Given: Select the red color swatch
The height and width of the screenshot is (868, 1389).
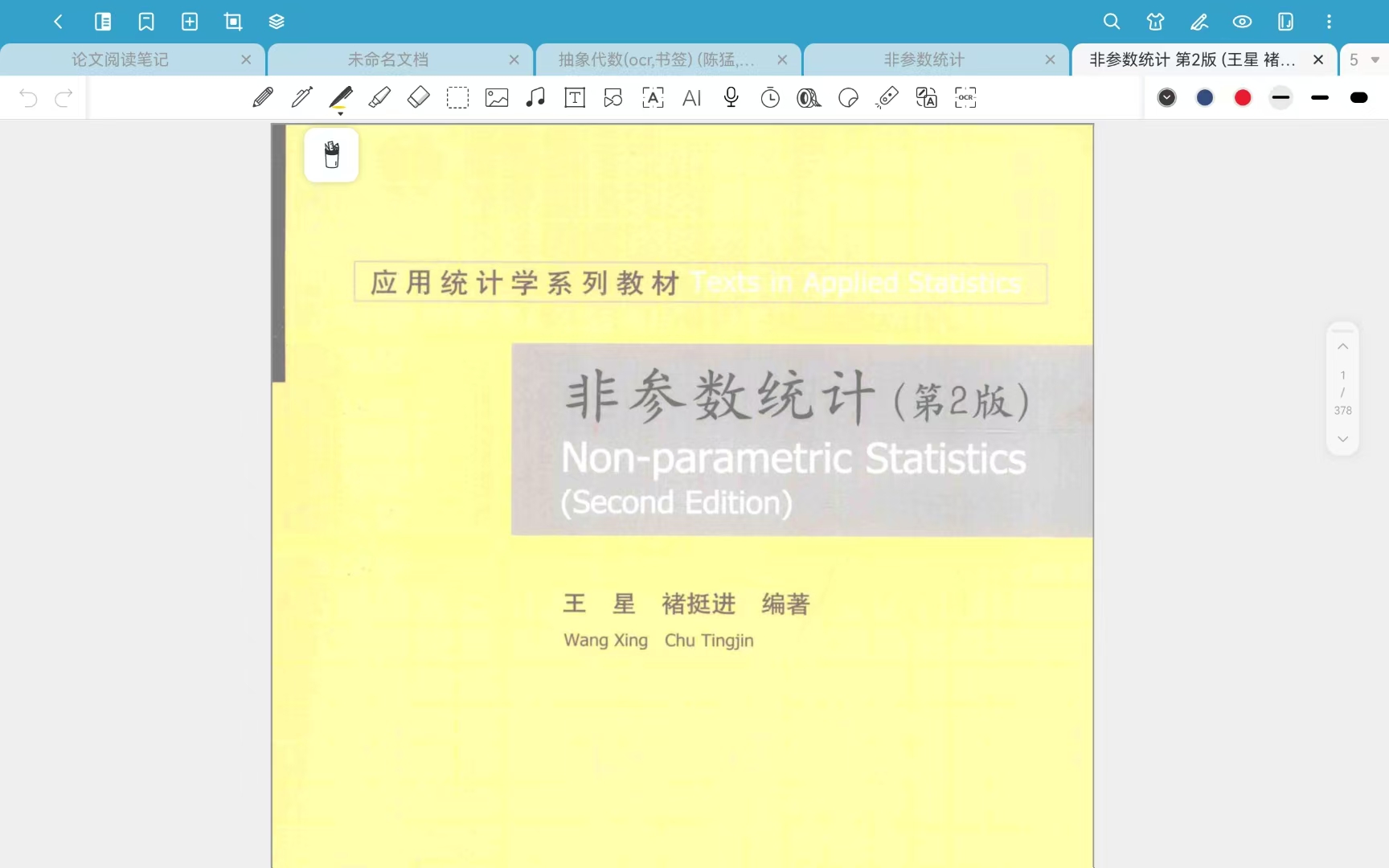Looking at the screenshot, I should click(x=1243, y=98).
